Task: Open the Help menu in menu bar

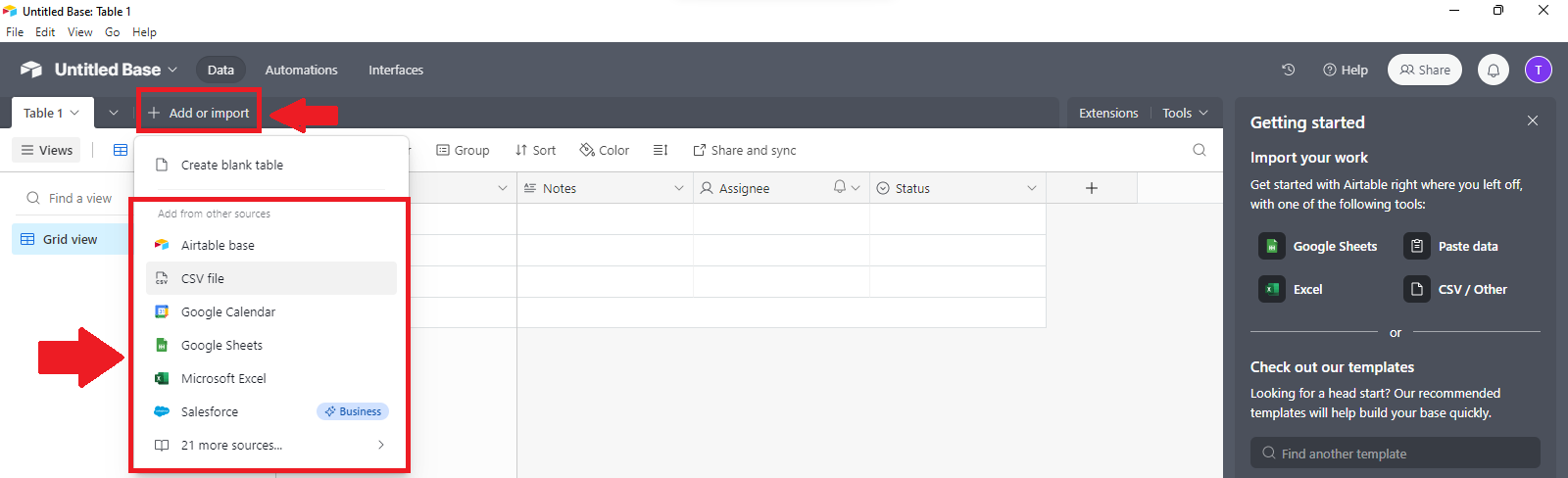Action: [x=144, y=32]
